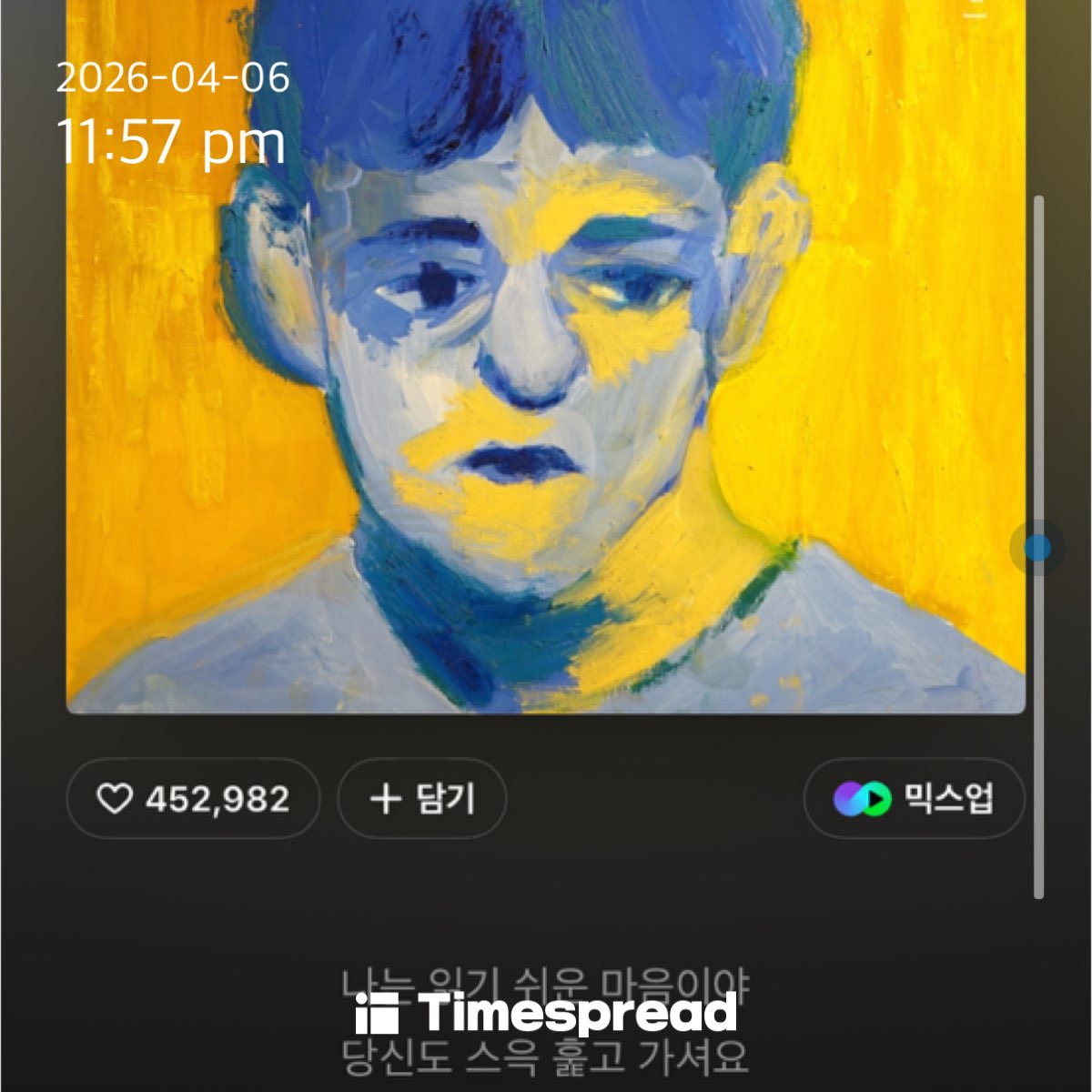Tap the plus icon beside 담기
Screen dimensions: 1092x1092
[x=386, y=799]
